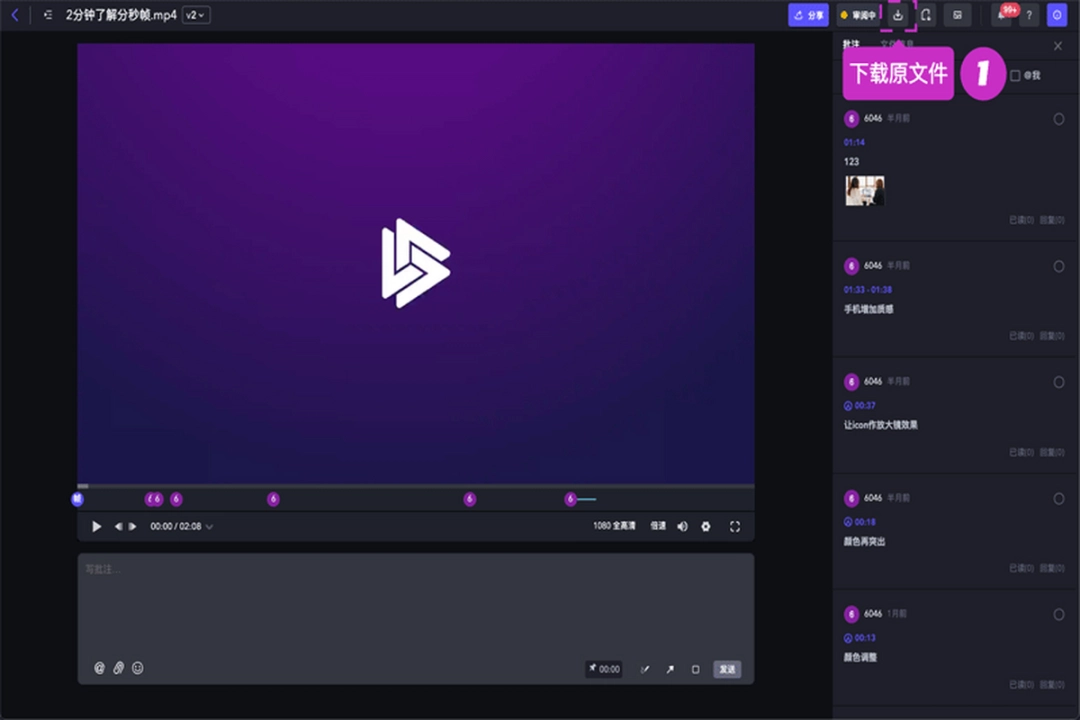
Task: Attach a file using the paperclip icon
Action: 119,669
